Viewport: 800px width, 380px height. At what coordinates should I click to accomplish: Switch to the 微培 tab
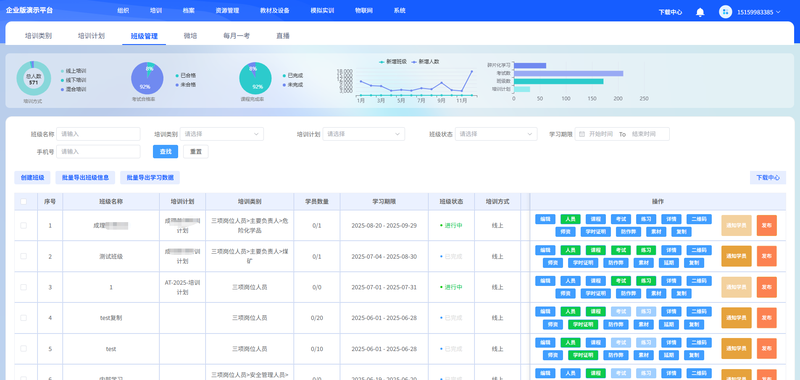[x=190, y=36]
